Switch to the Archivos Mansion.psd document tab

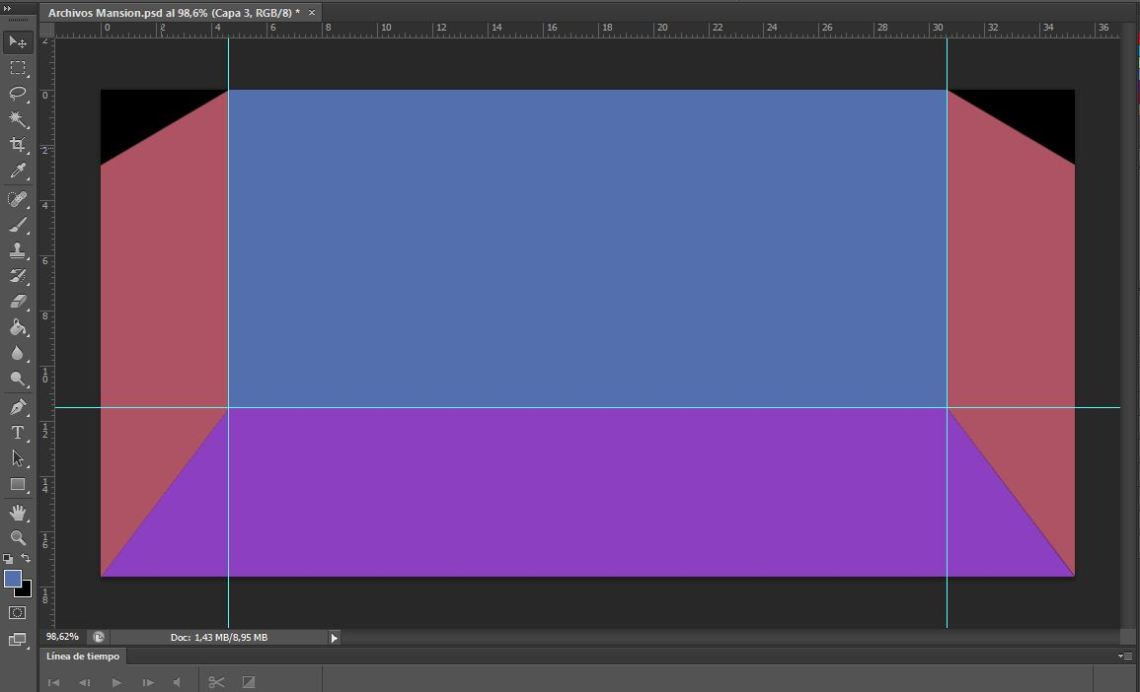(x=173, y=12)
